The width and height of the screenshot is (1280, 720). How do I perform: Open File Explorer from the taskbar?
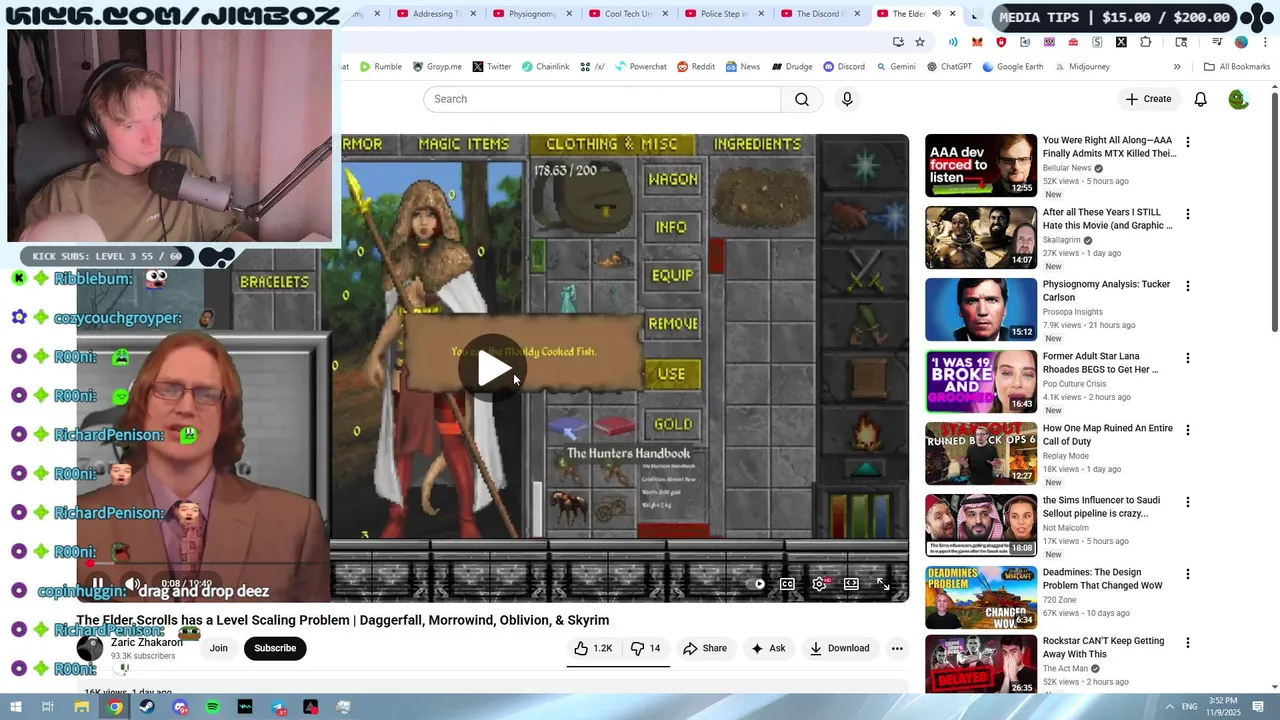coord(81,707)
